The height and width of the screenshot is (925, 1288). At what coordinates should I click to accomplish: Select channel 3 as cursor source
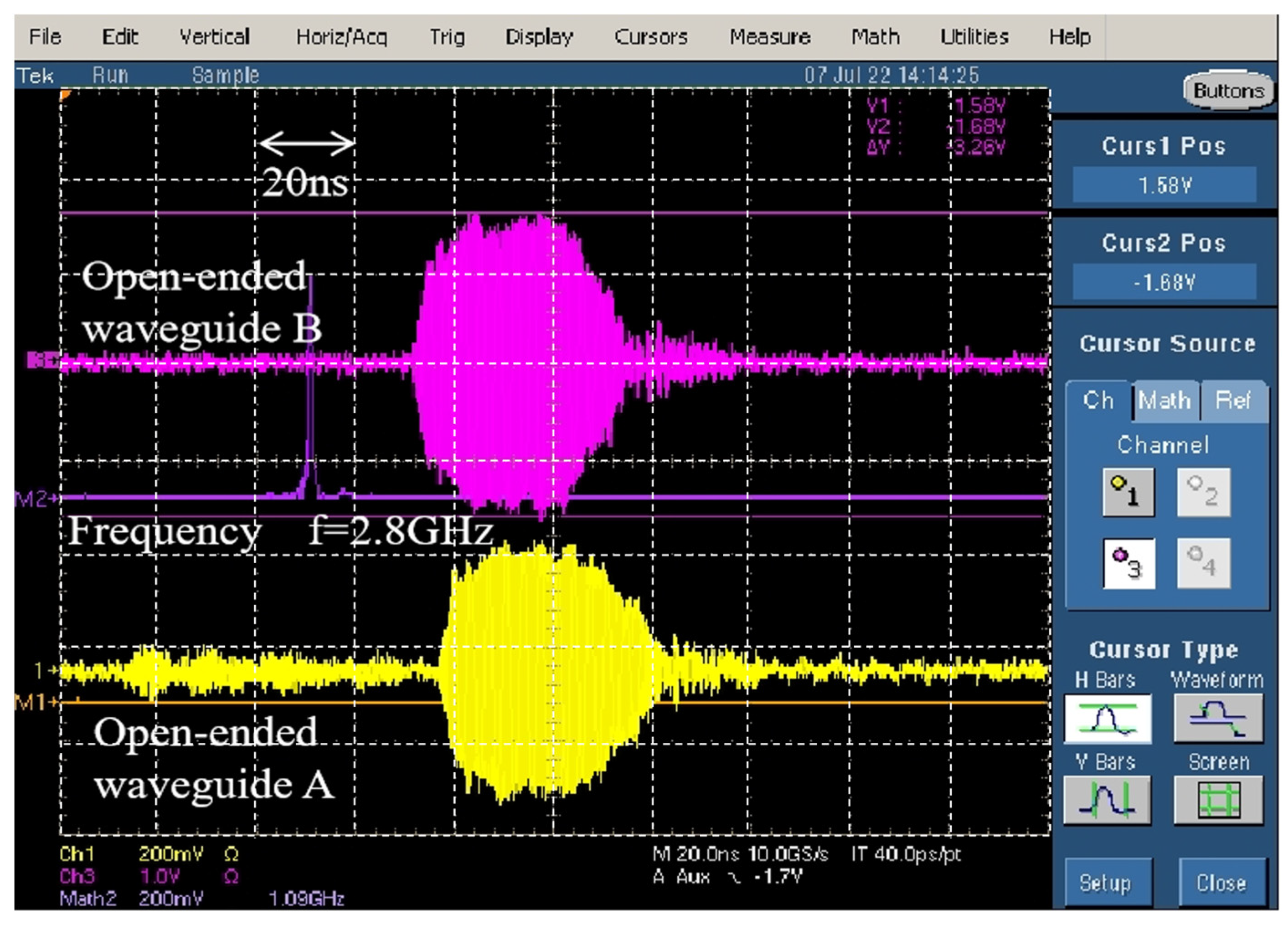tap(1128, 563)
